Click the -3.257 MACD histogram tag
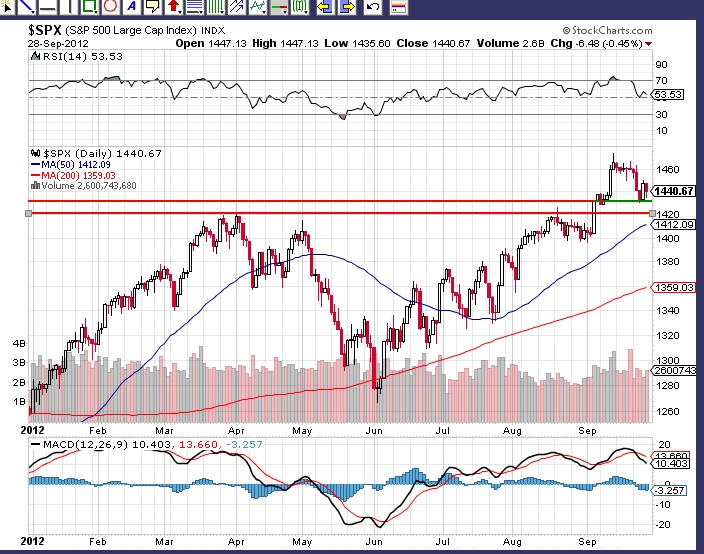Image resolution: width=704 pixels, height=554 pixels. coord(668,490)
